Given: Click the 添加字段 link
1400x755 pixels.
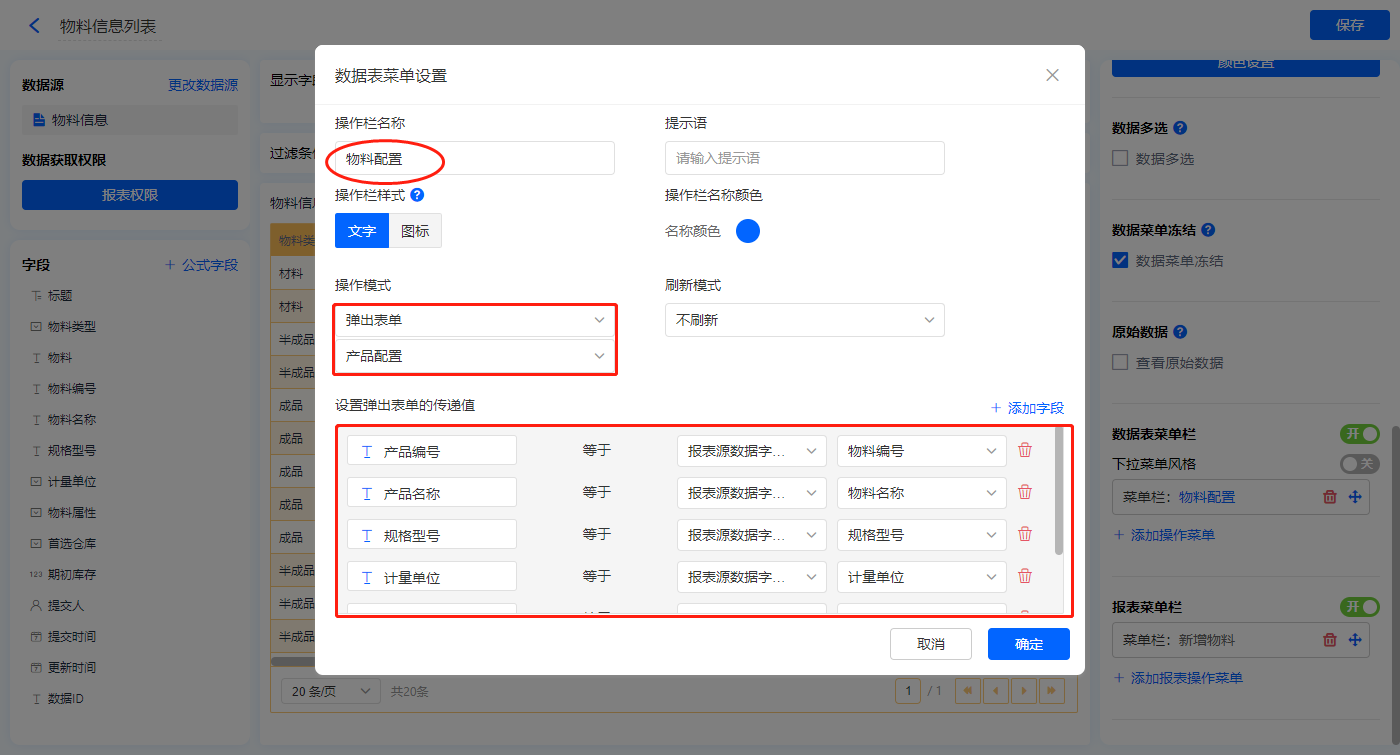Looking at the screenshot, I should [1027, 408].
